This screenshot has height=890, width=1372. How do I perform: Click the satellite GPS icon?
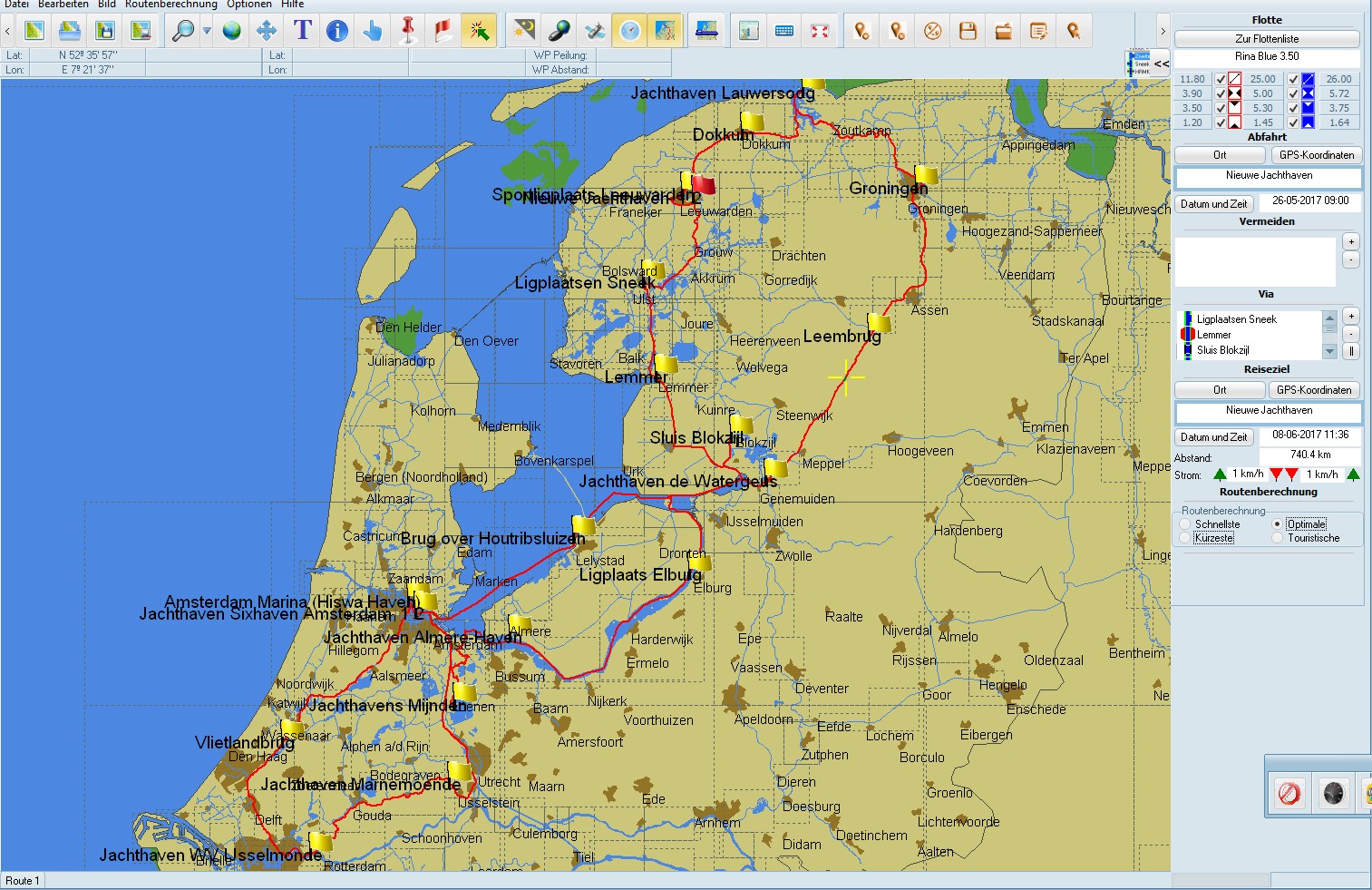[x=595, y=31]
